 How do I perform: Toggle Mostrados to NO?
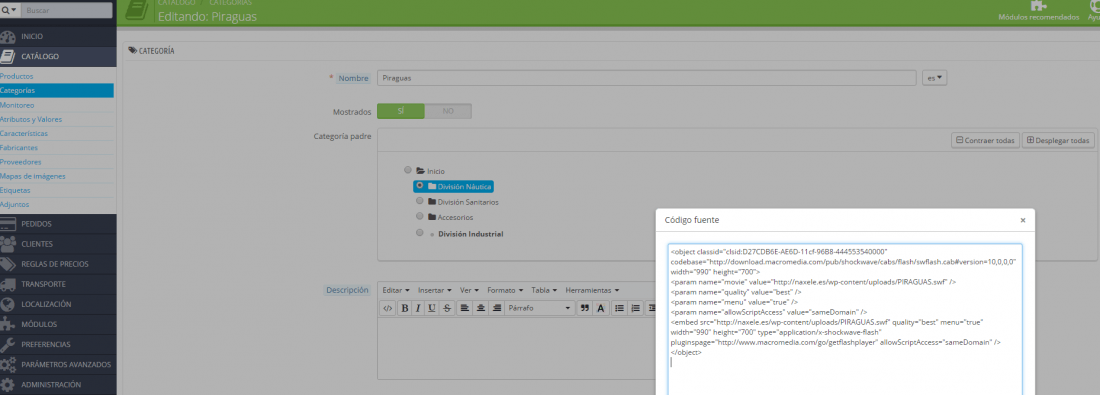pos(448,112)
